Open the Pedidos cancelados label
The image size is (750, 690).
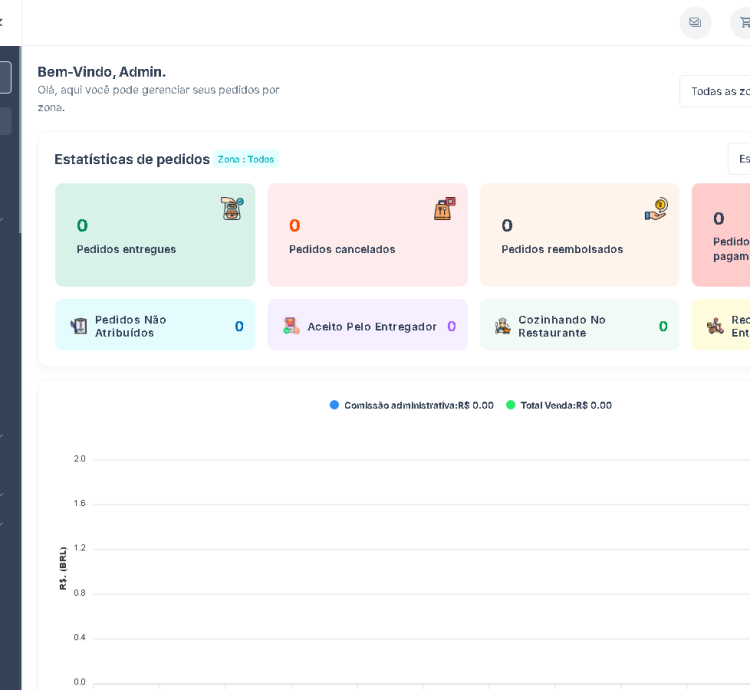click(x=342, y=249)
